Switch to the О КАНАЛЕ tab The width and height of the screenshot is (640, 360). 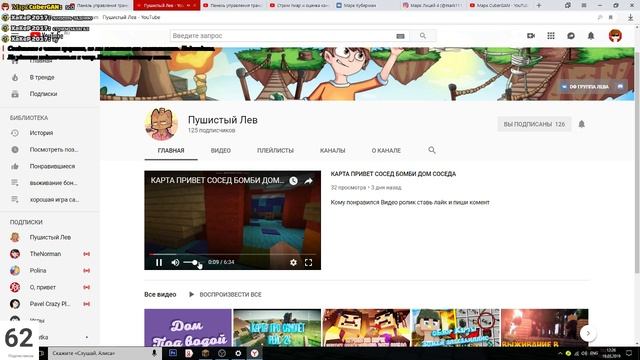point(386,151)
